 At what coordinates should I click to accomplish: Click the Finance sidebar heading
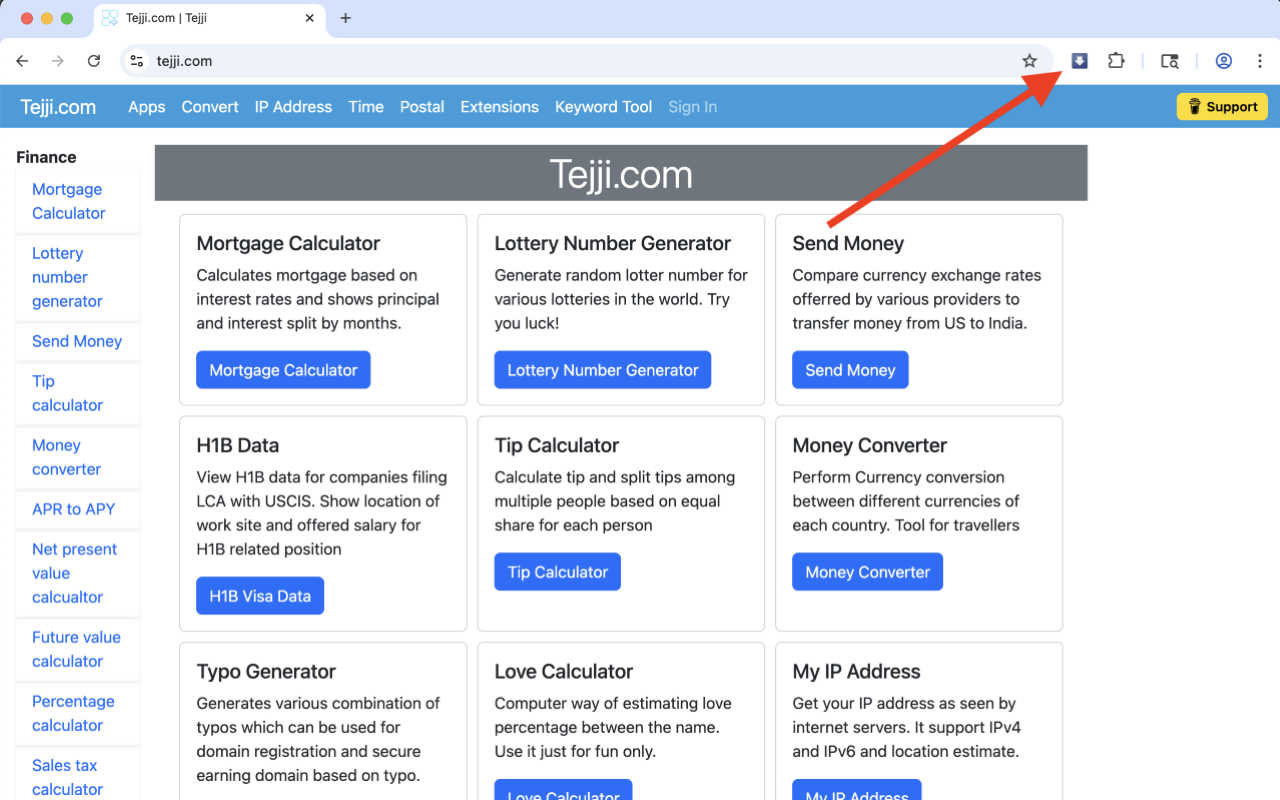46,157
